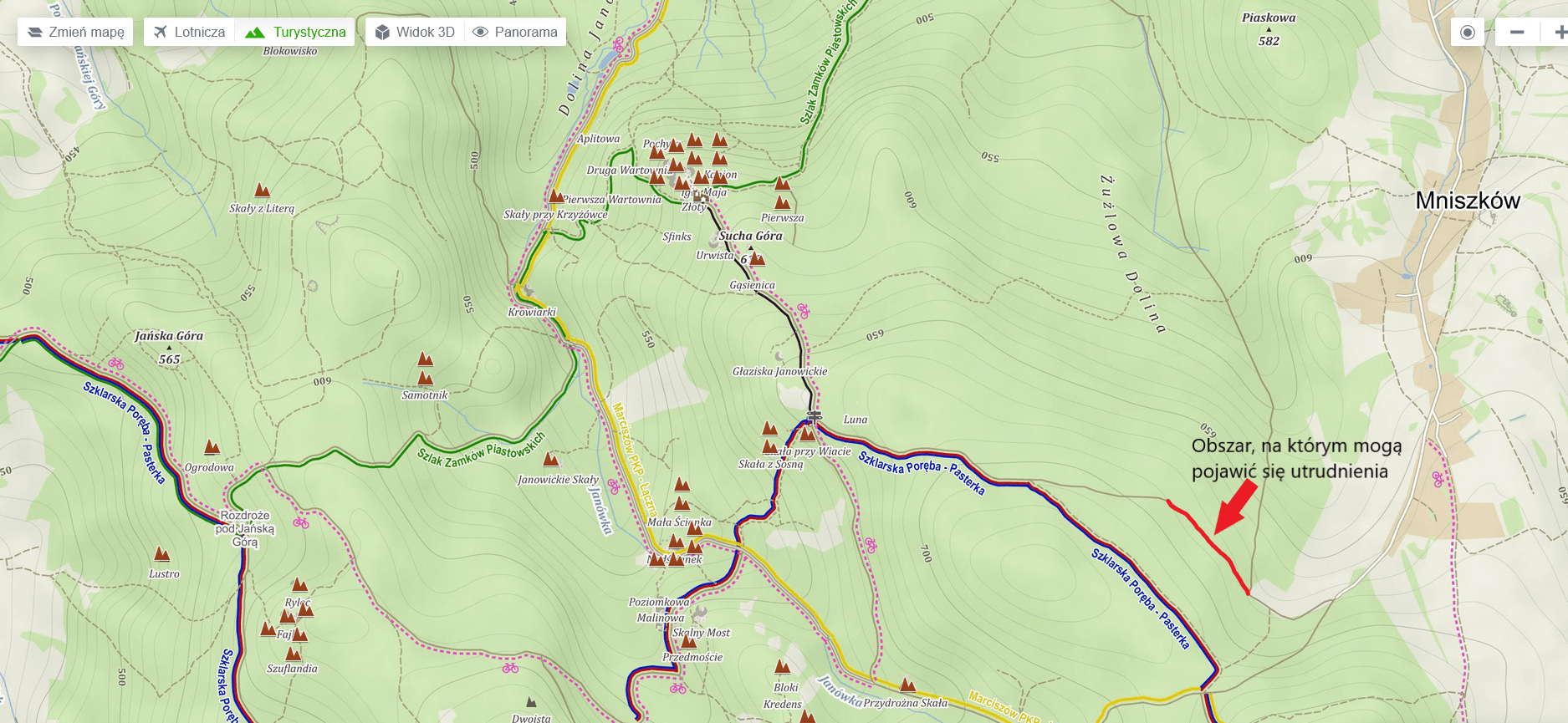
Task: Click the rock icon above Przydrożna Skała
Action: coord(907,685)
